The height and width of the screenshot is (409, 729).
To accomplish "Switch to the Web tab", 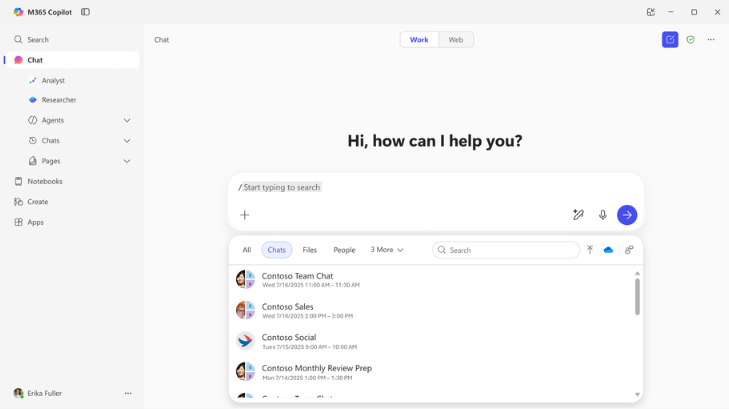I will coord(456,40).
